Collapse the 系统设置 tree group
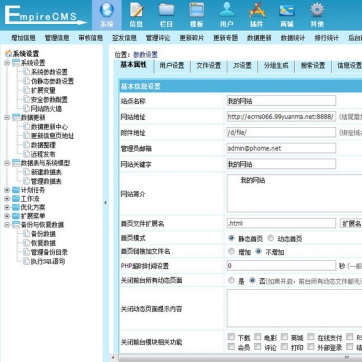This screenshot has width=362, height=362. tap(7, 63)
